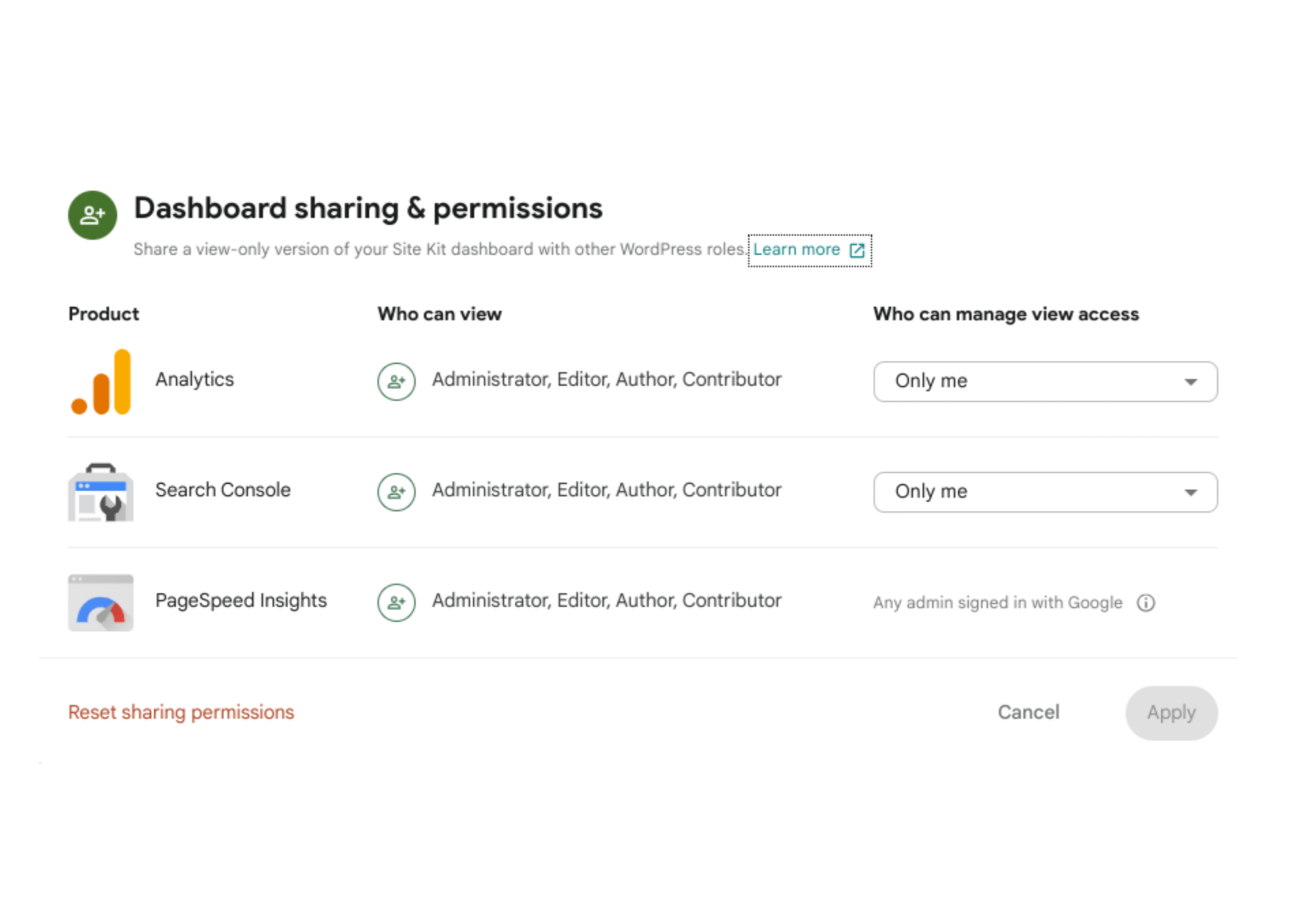Click PageSpeed Insights roles list text
This screenshot has height=924, width=1314.
[606, 601]
